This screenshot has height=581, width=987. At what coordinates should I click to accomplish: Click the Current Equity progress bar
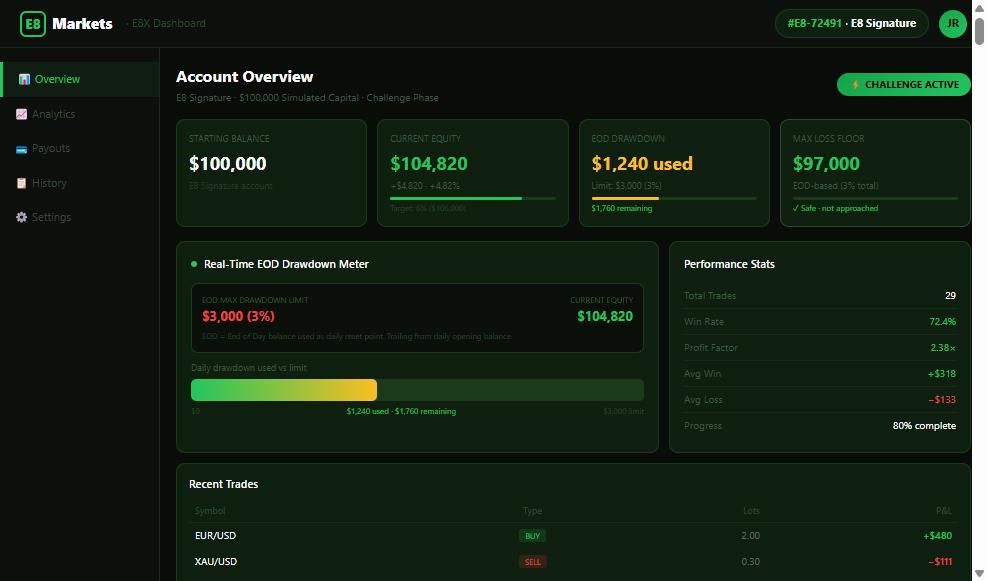[x=473, y=198]
